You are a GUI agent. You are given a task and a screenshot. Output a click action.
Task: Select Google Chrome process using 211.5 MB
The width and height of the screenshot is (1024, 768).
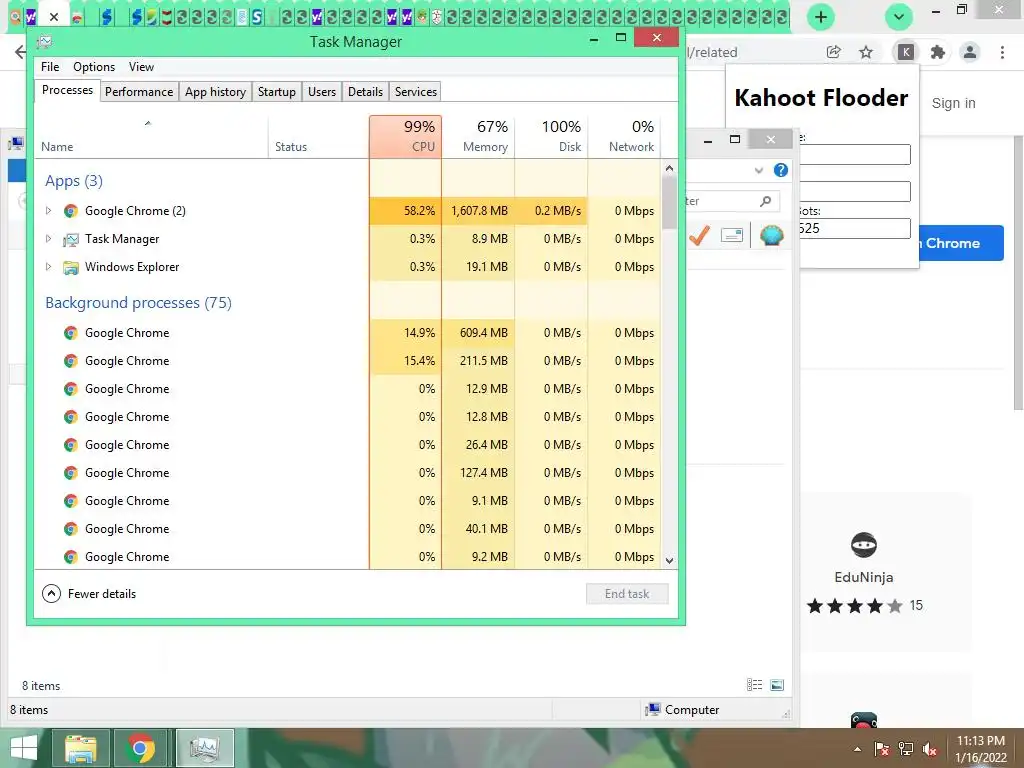(347, 361)
